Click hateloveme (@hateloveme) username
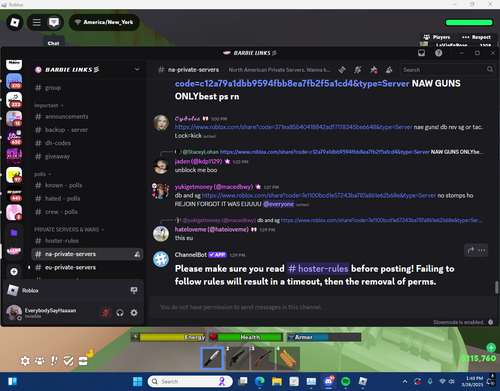Viewport: 500px width, 391px height. click(212, 229)
